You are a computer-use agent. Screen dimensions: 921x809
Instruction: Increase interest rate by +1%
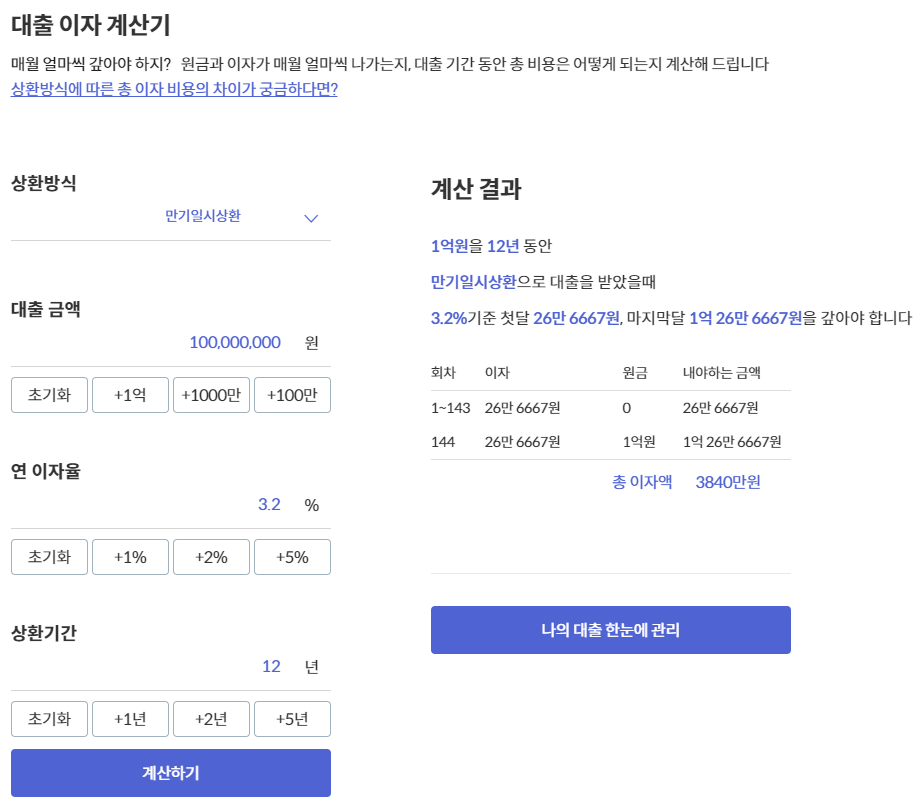tap(130, 557)
